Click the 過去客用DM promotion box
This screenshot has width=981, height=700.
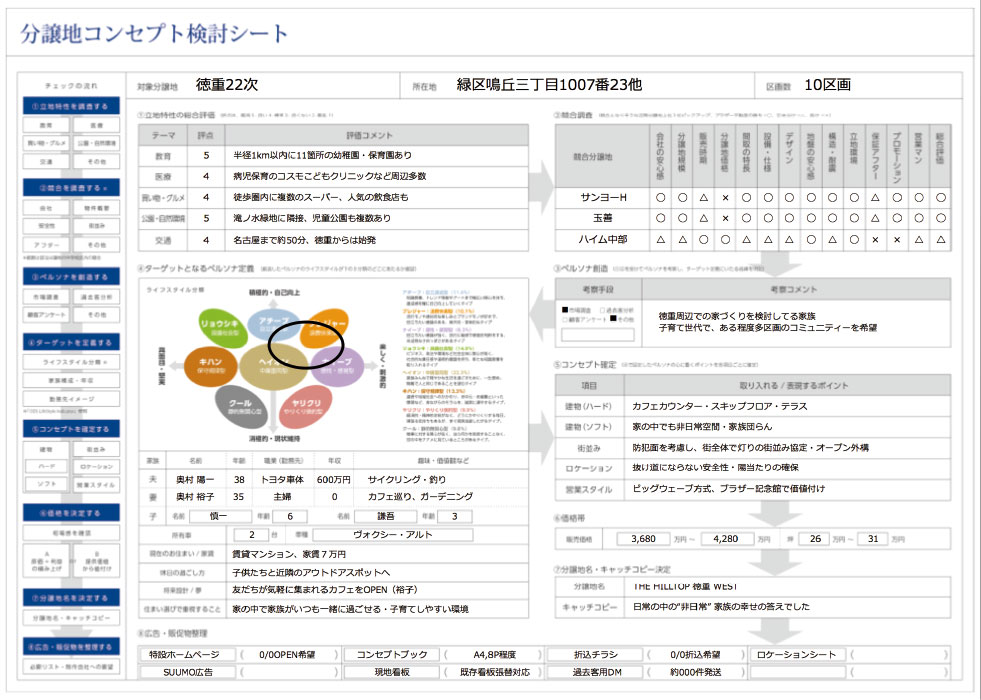(x=595, y=672)
